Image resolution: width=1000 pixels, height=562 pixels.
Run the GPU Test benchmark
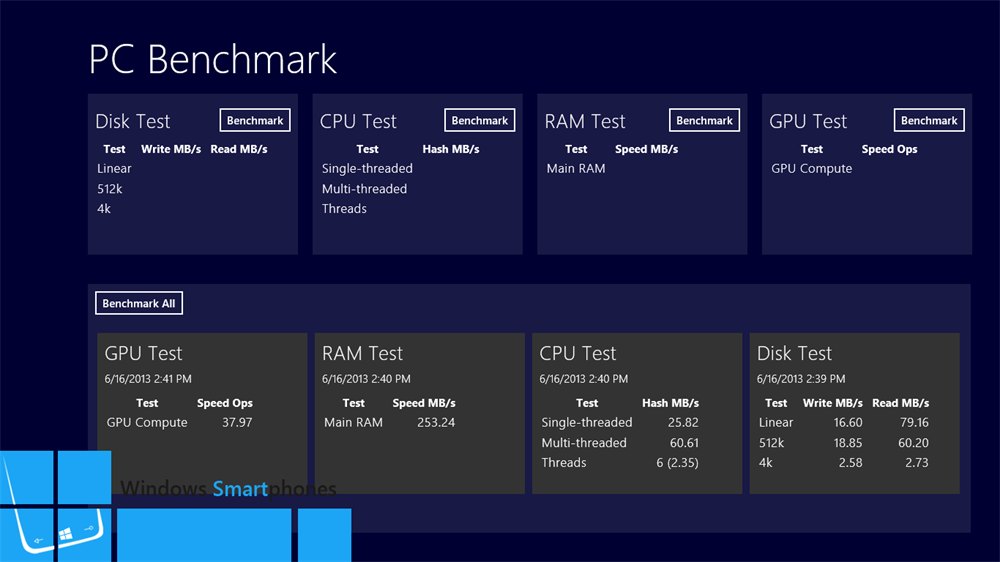pyautogui.click(x=929, y=121)
